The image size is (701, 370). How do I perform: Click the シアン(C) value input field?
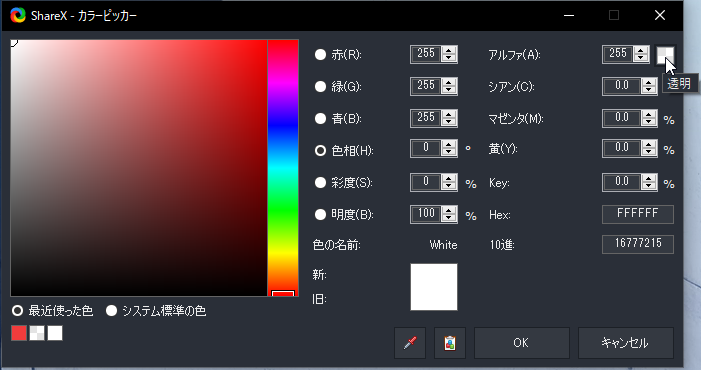pyautogui.click(x=622, y=86)
